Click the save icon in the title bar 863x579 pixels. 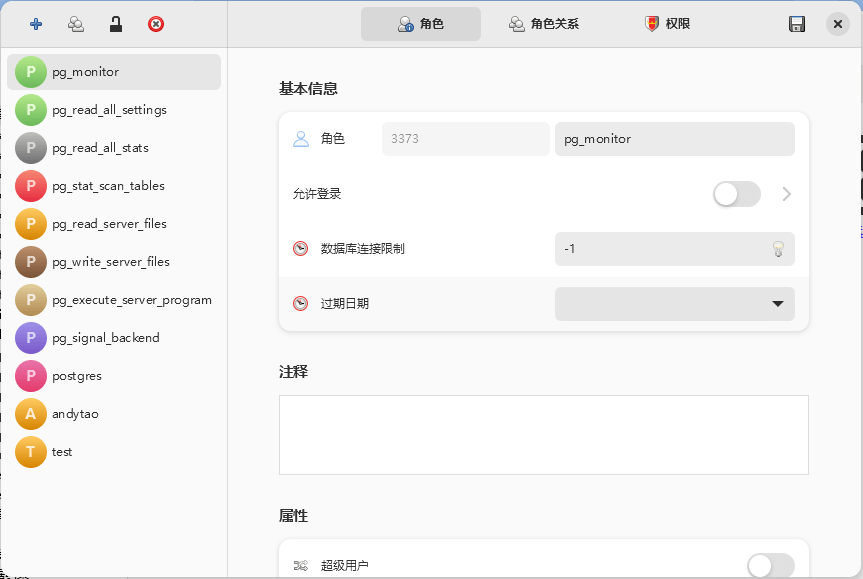pyautogui.click(x=797, y=23)
